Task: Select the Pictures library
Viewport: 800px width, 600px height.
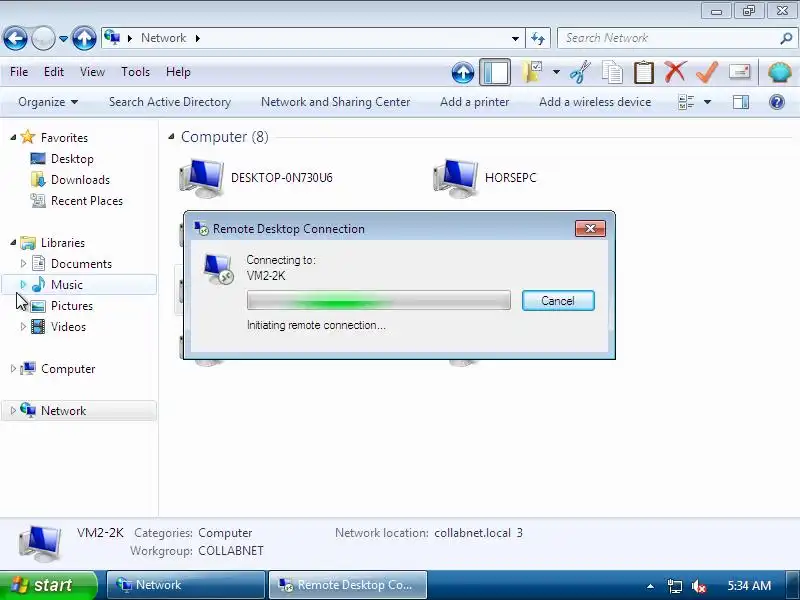Action: (x=72, y=306)
